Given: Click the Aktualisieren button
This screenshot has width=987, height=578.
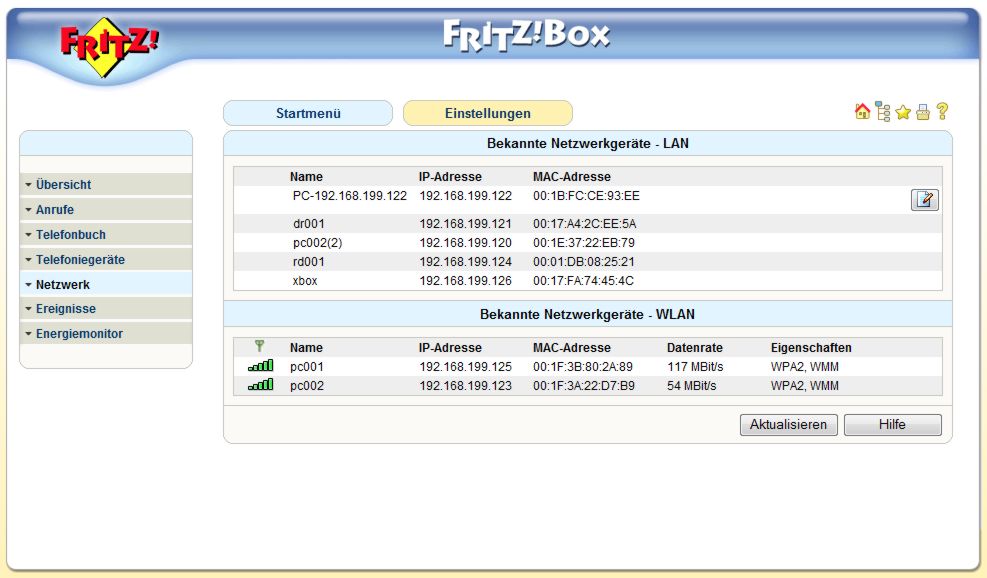Looking at the screenshot, I should click(788, 424).
